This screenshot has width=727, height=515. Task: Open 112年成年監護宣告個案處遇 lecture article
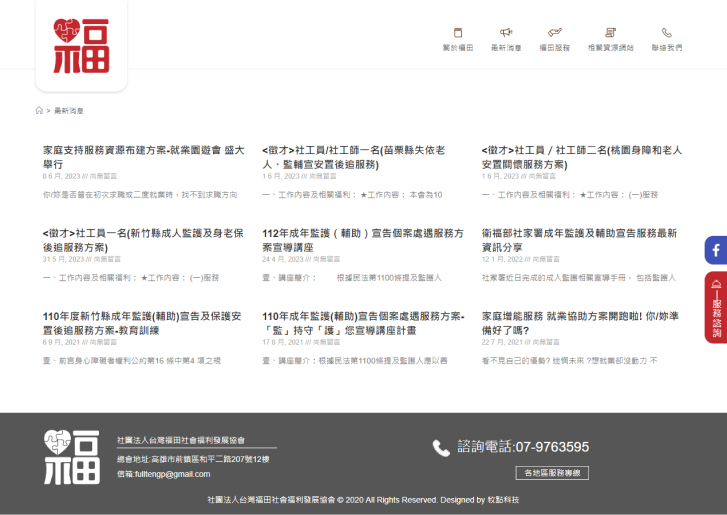tap(362, 239)
